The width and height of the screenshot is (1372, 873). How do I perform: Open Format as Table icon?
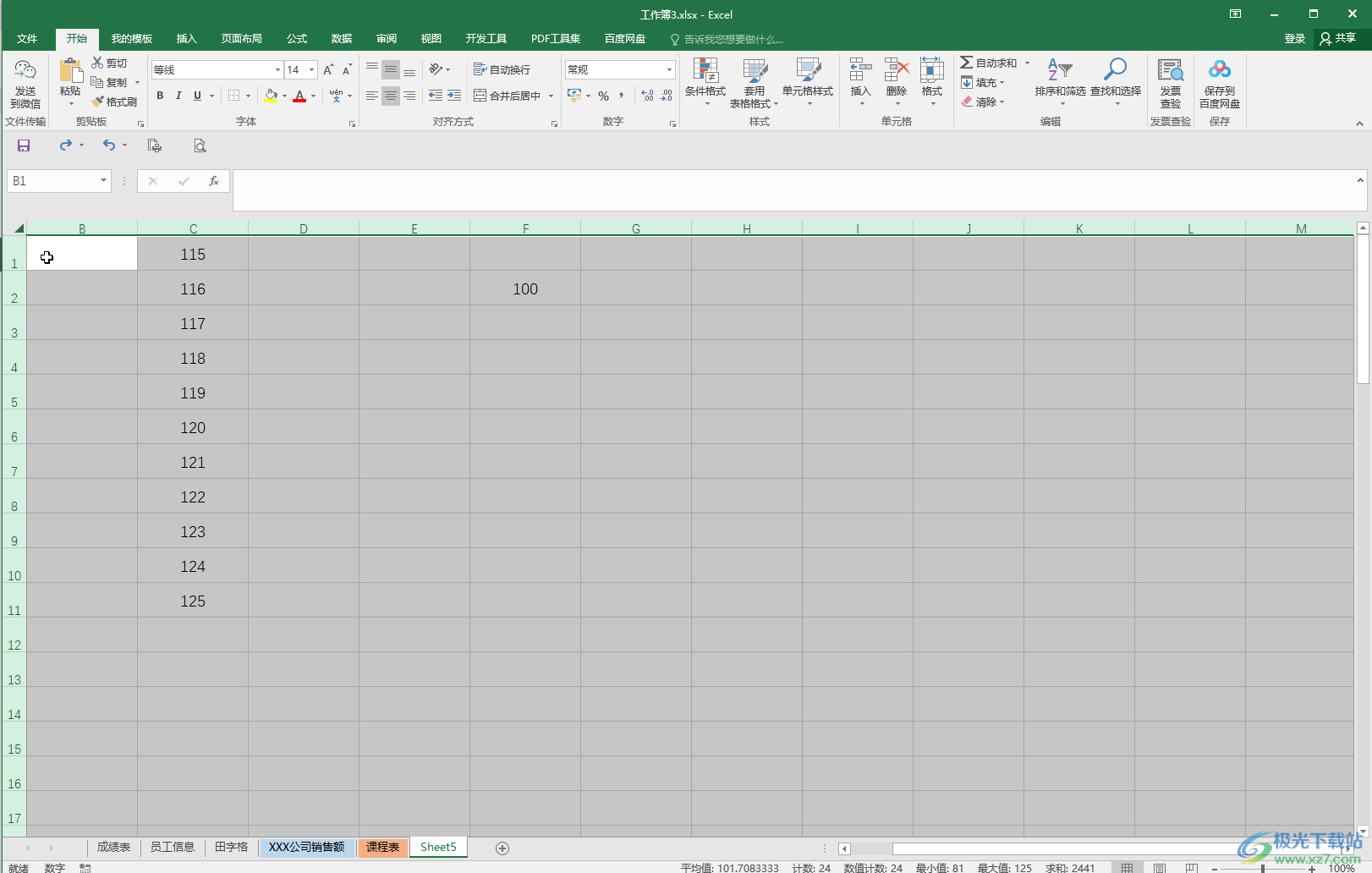click(x=755, y=70)
